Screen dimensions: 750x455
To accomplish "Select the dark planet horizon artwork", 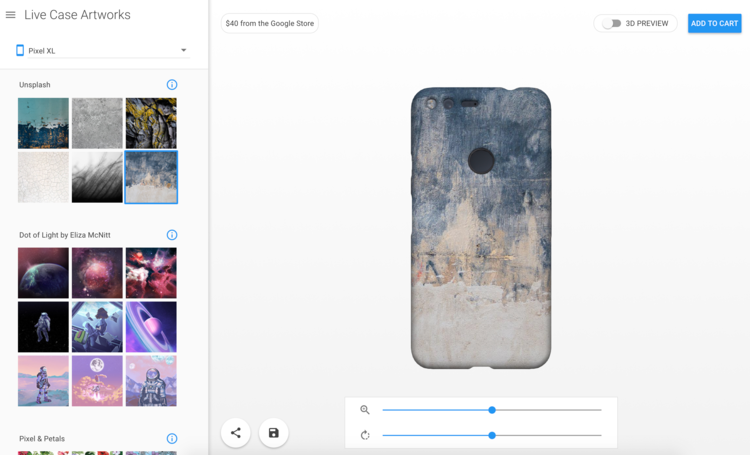I will (44, 273).
